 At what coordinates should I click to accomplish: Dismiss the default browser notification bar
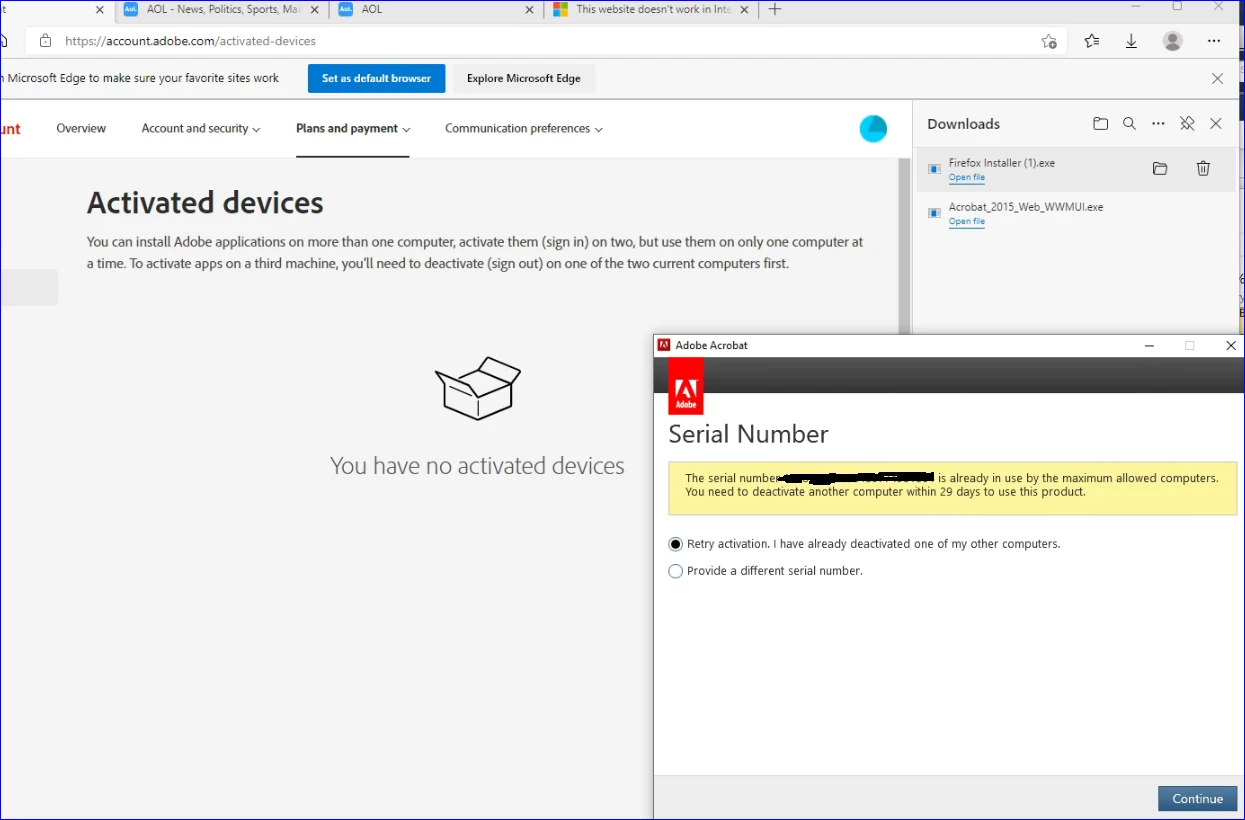(x=1217, y=78)
